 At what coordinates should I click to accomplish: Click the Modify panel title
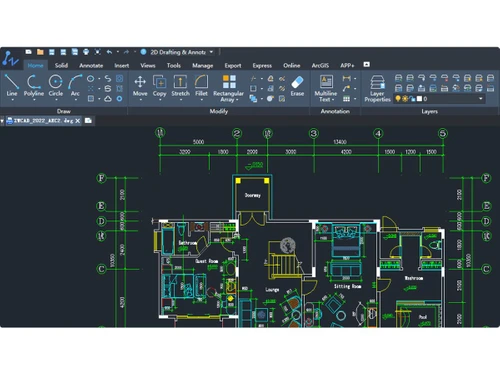(x=219, y=111)
